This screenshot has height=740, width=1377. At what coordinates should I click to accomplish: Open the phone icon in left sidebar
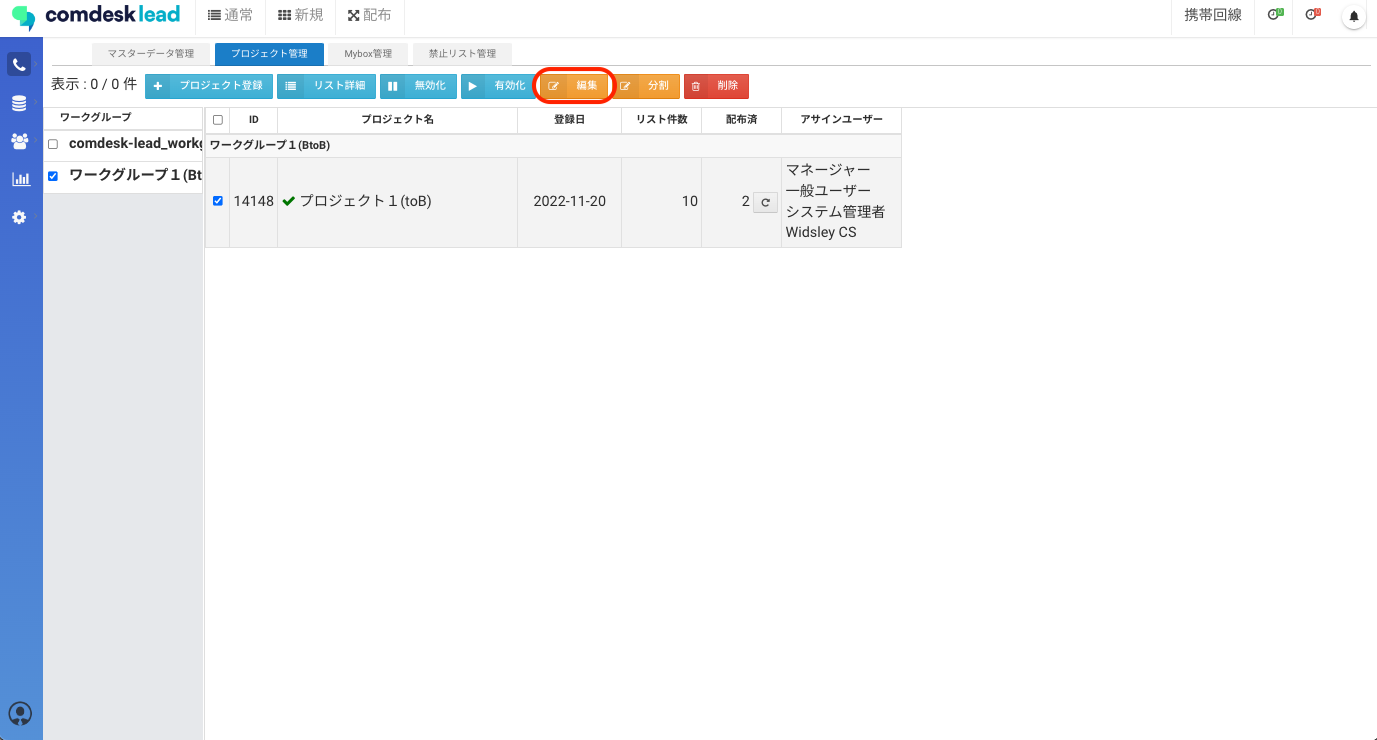tap(19, 65)
